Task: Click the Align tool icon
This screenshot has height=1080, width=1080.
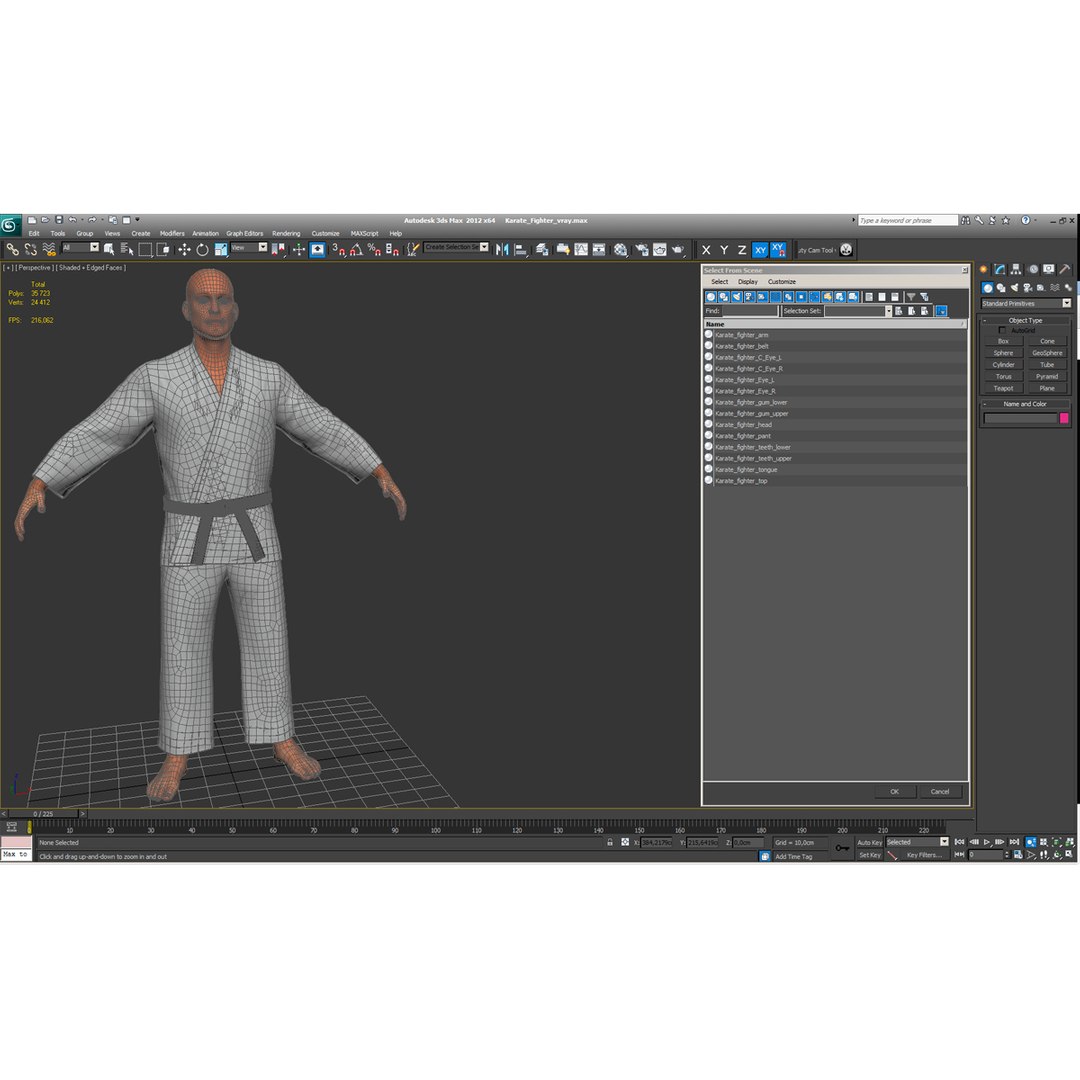Action: (x=521, y=249)
